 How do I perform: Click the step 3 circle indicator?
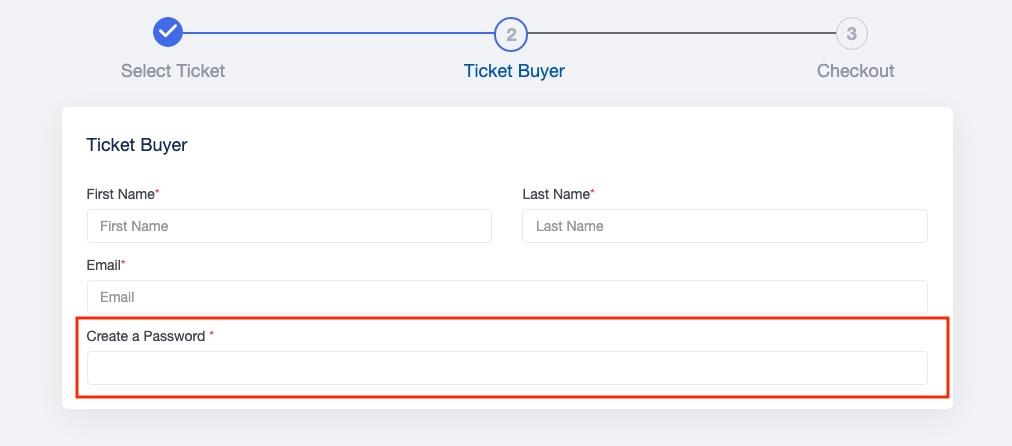pos(851,34)
